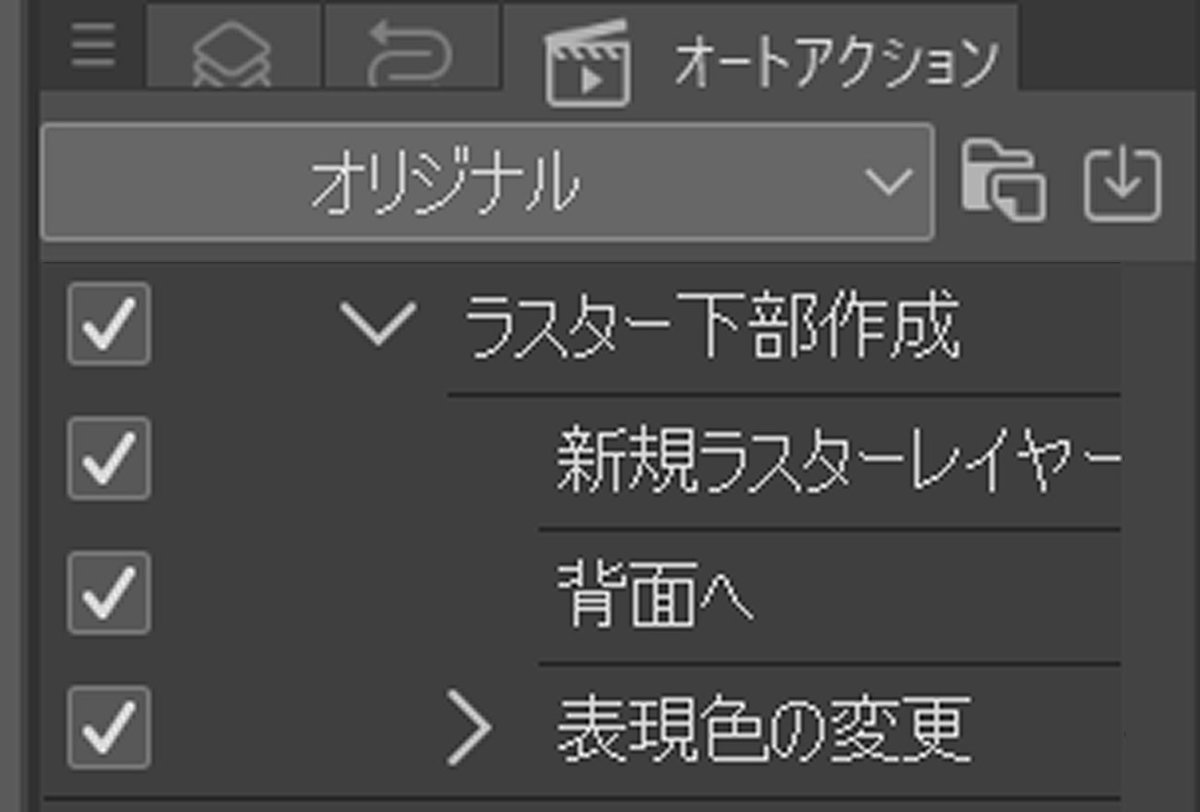Image resolution: width=1200 pixels, height=812 pixels.
Task: Open the panel hamburger menu
Action: 93,48
